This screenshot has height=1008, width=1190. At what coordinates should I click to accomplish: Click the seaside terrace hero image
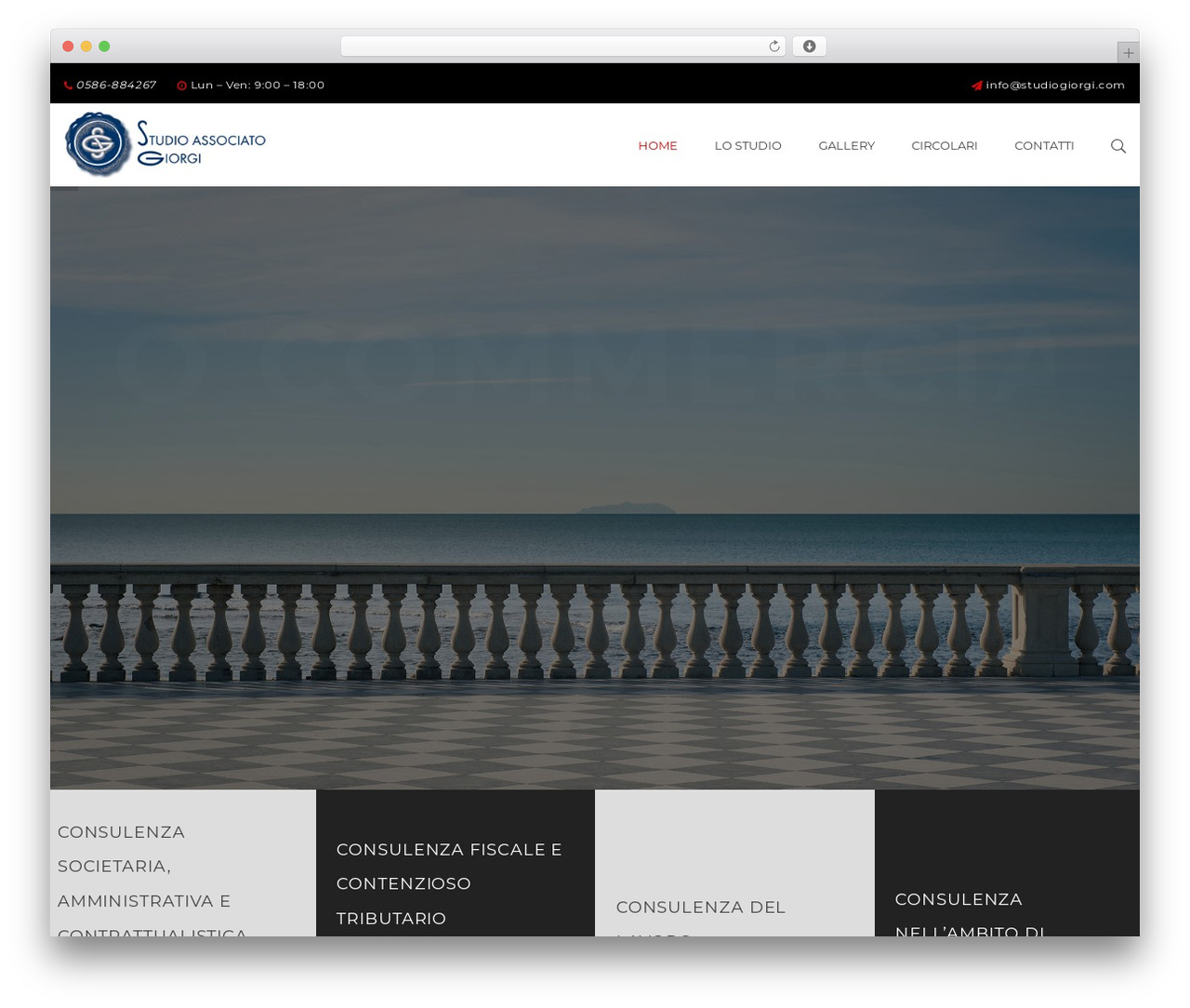[595, 488]
